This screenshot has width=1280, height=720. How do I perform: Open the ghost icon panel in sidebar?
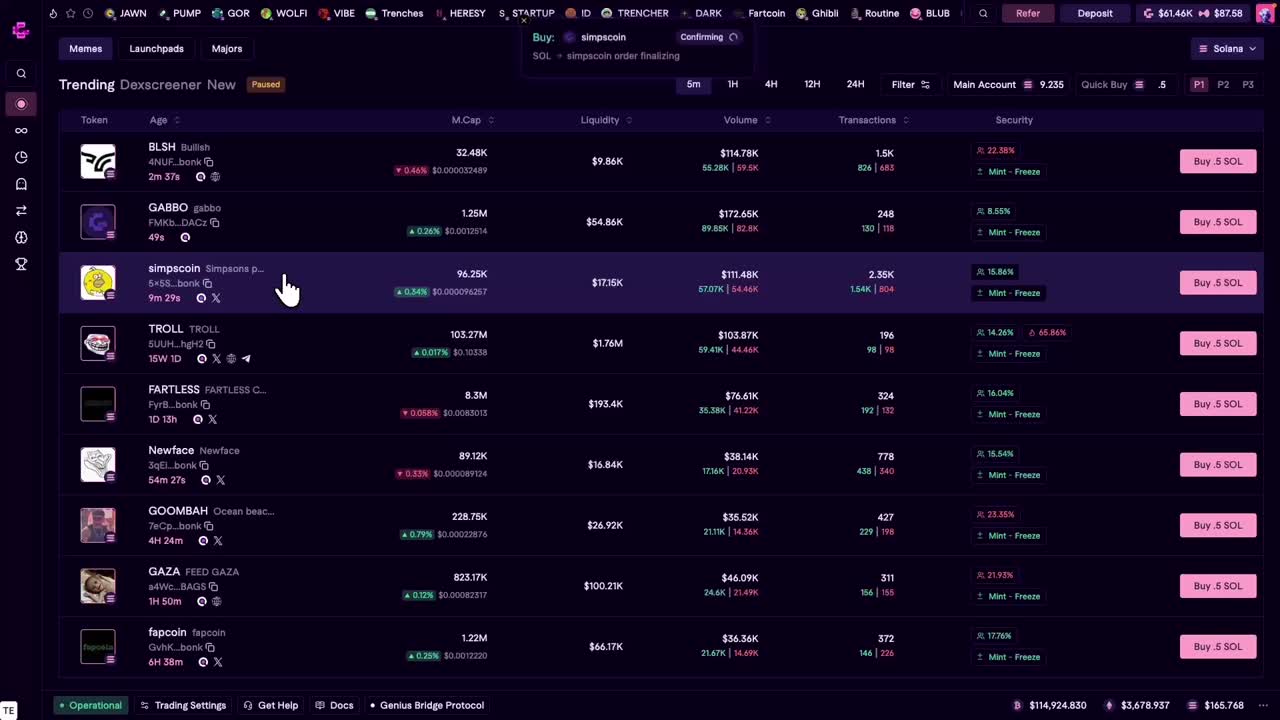[x=21, y=184]
